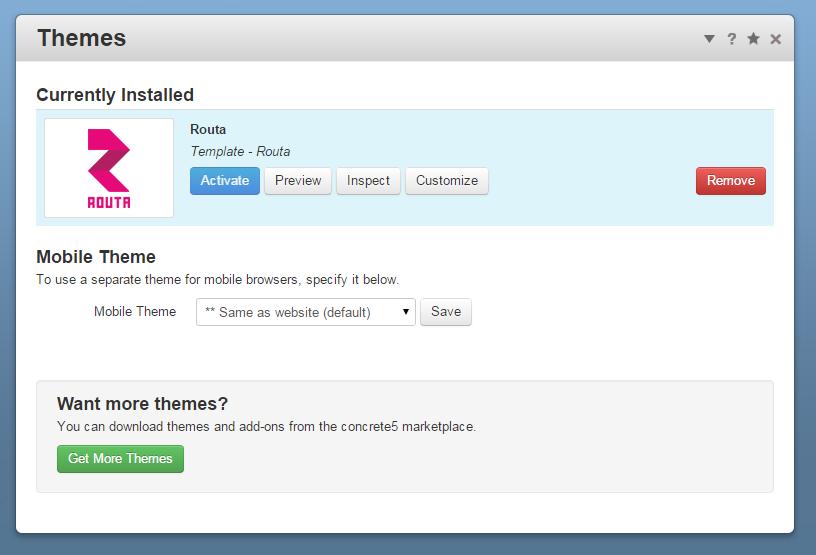Preview the Routa theme
This screenshot has height=555, width=816.
pos(298,181)
